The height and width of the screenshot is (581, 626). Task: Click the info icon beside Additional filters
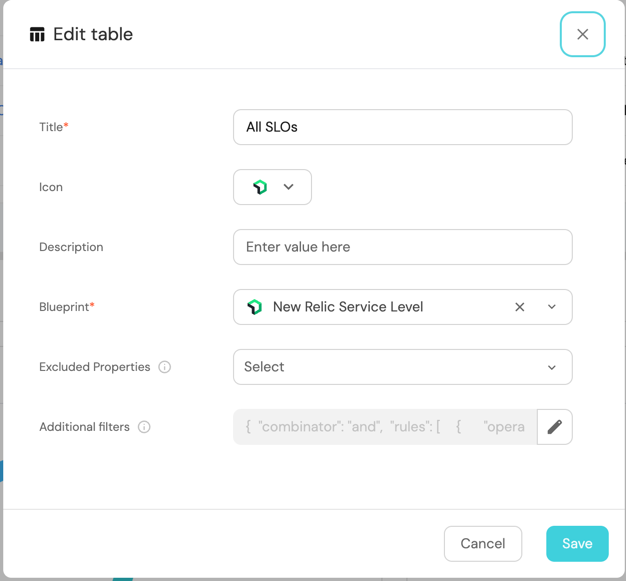[144, 427]
